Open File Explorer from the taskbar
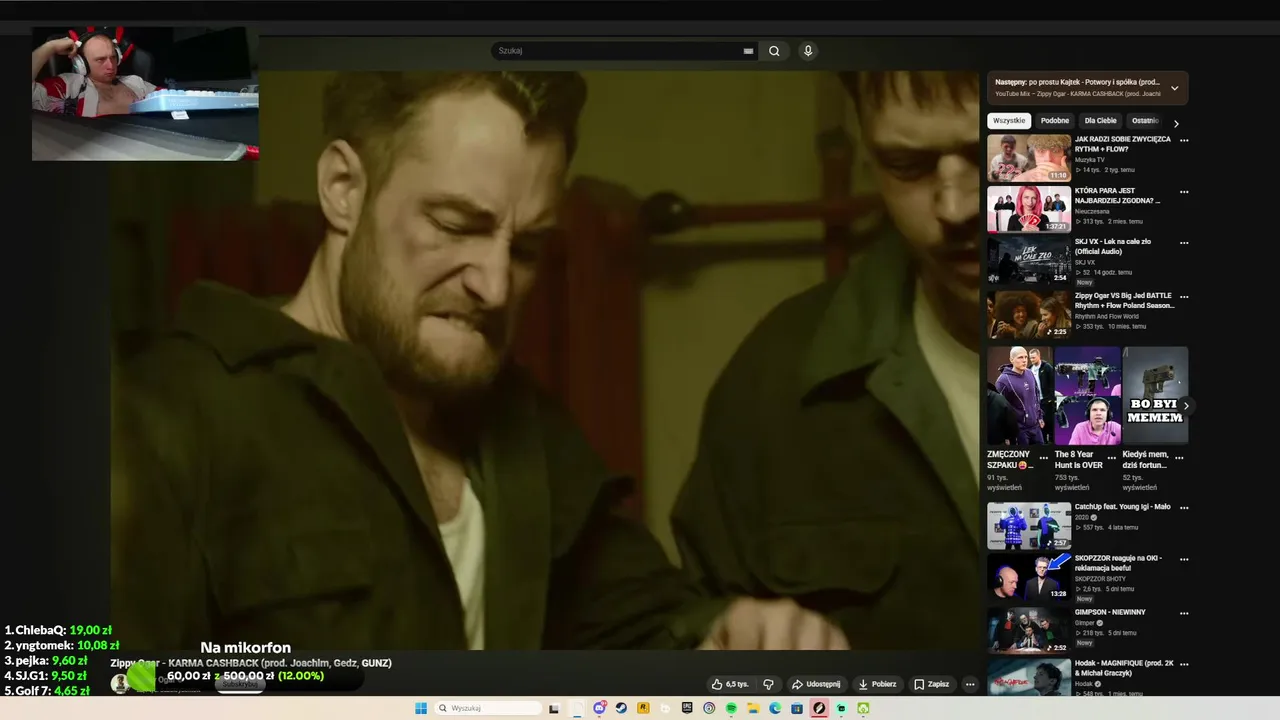Screen dimensions: 1280x720 tap(753, 708)
